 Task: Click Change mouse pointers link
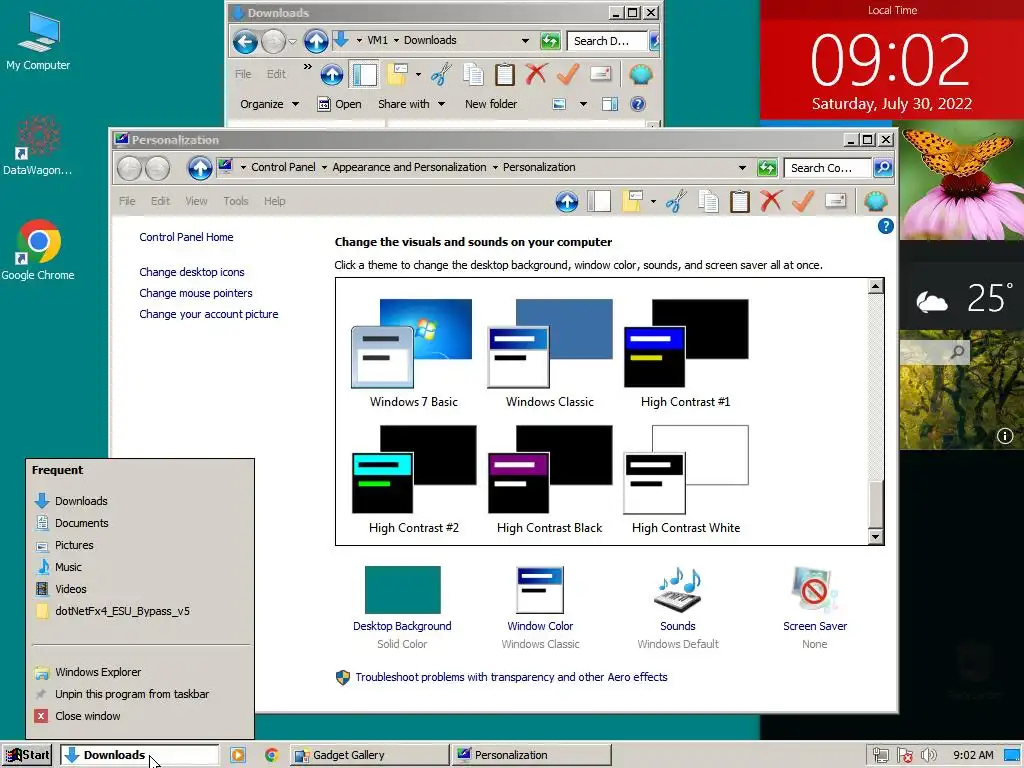pos(195,293)
